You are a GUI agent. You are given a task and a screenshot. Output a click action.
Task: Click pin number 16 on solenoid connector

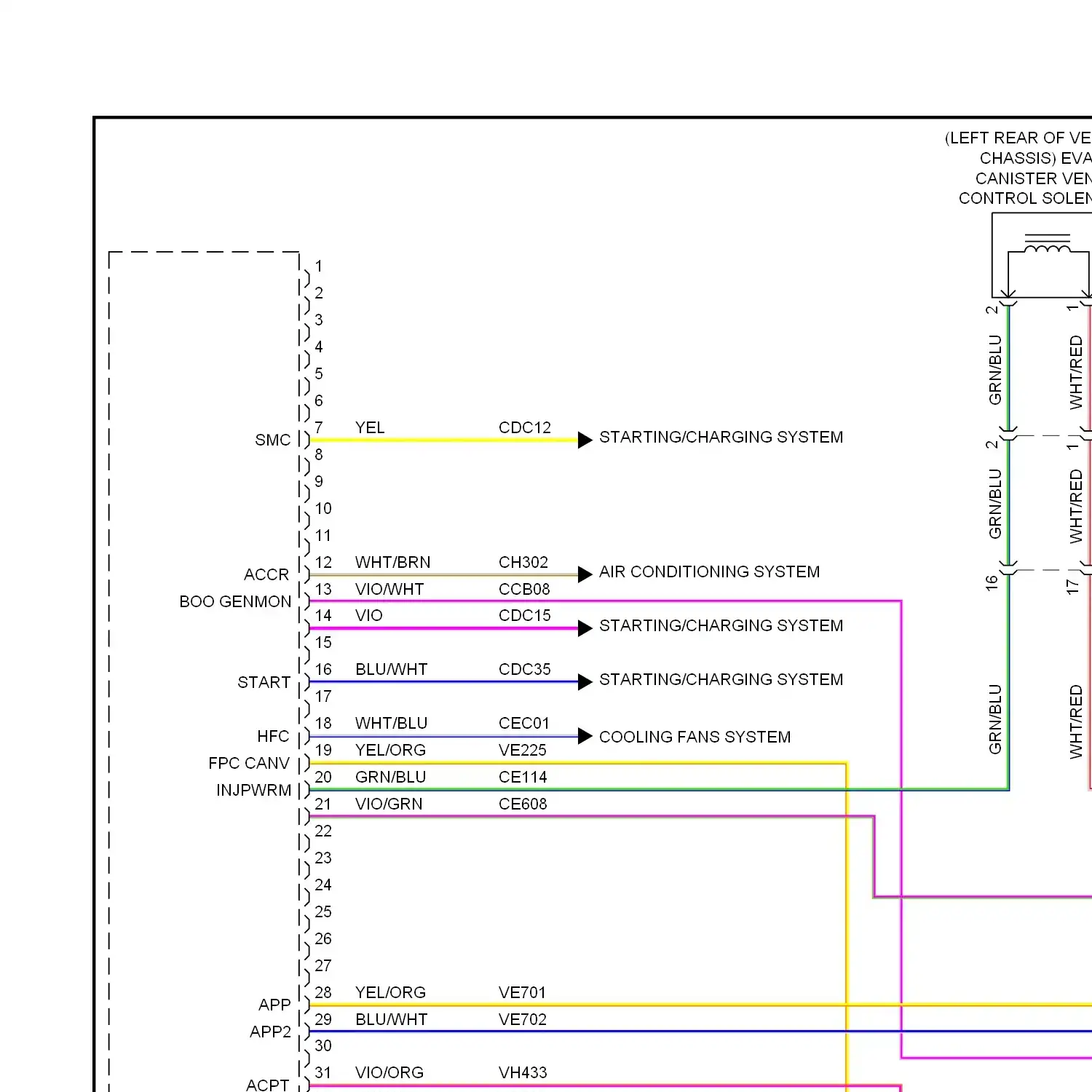992,583
